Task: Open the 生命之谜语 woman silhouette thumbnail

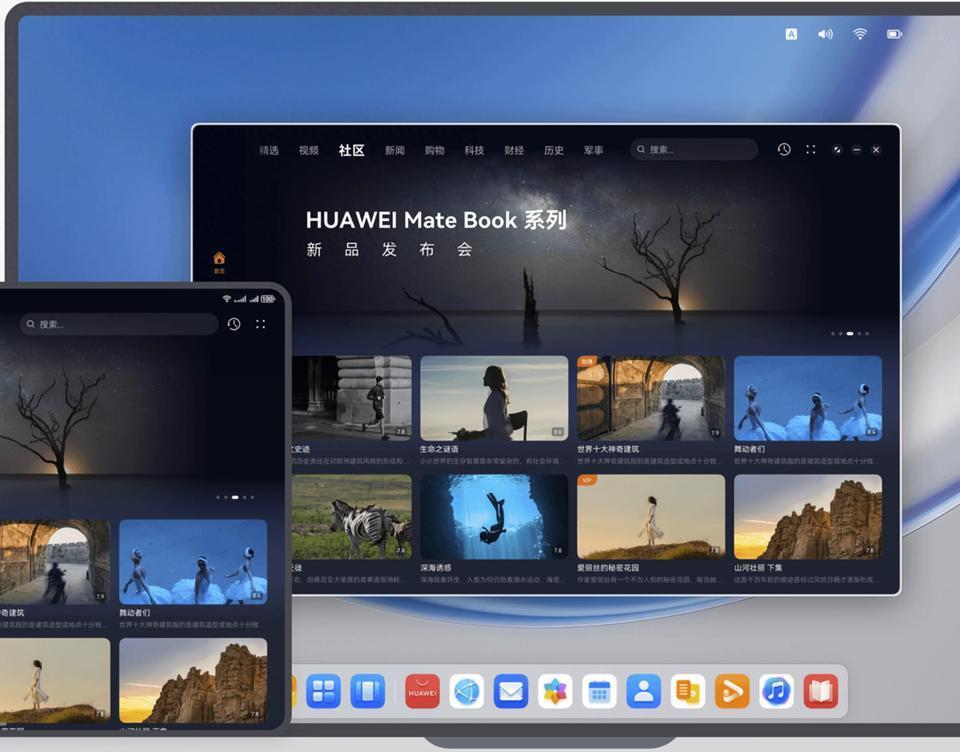Action: pos(494,397)
